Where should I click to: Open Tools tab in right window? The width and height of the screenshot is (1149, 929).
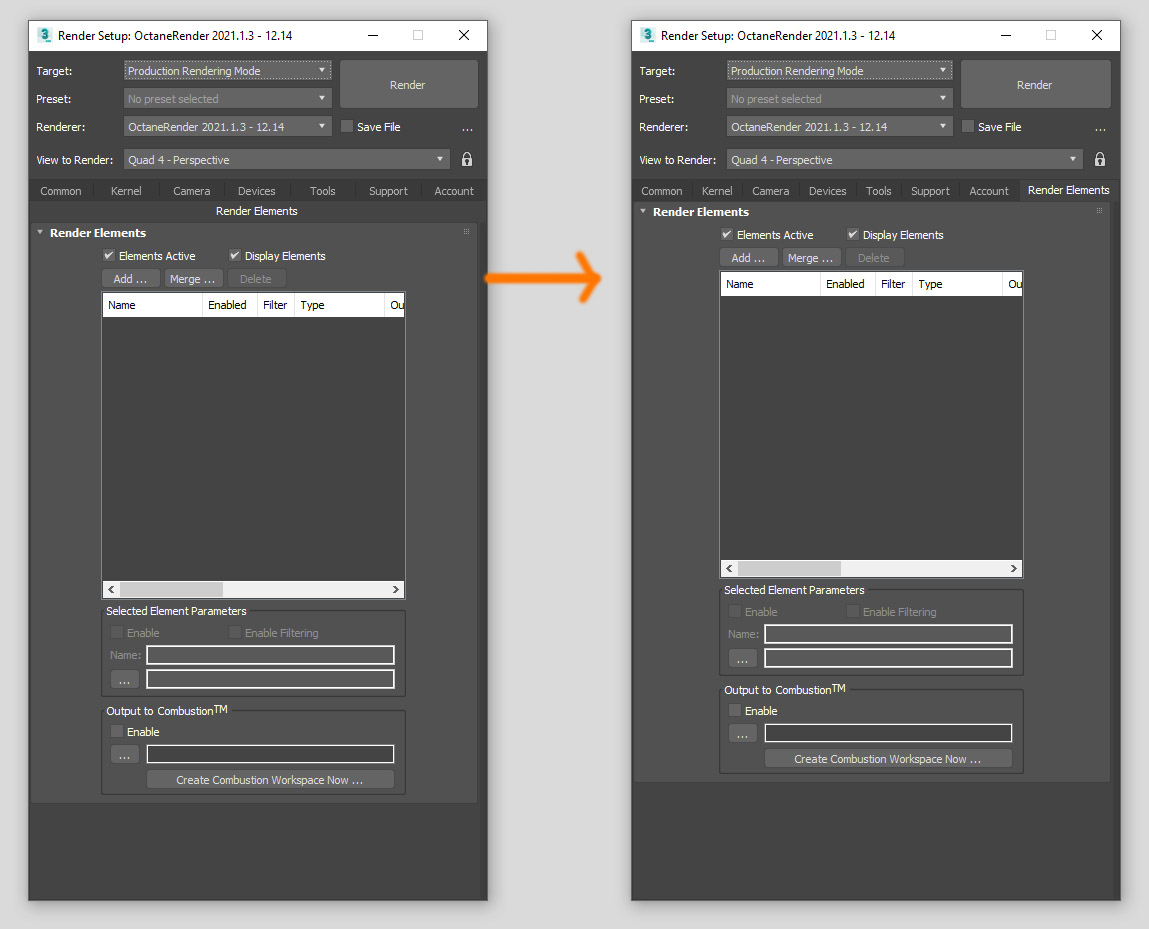pyautogui.click(x=879, y=190)
